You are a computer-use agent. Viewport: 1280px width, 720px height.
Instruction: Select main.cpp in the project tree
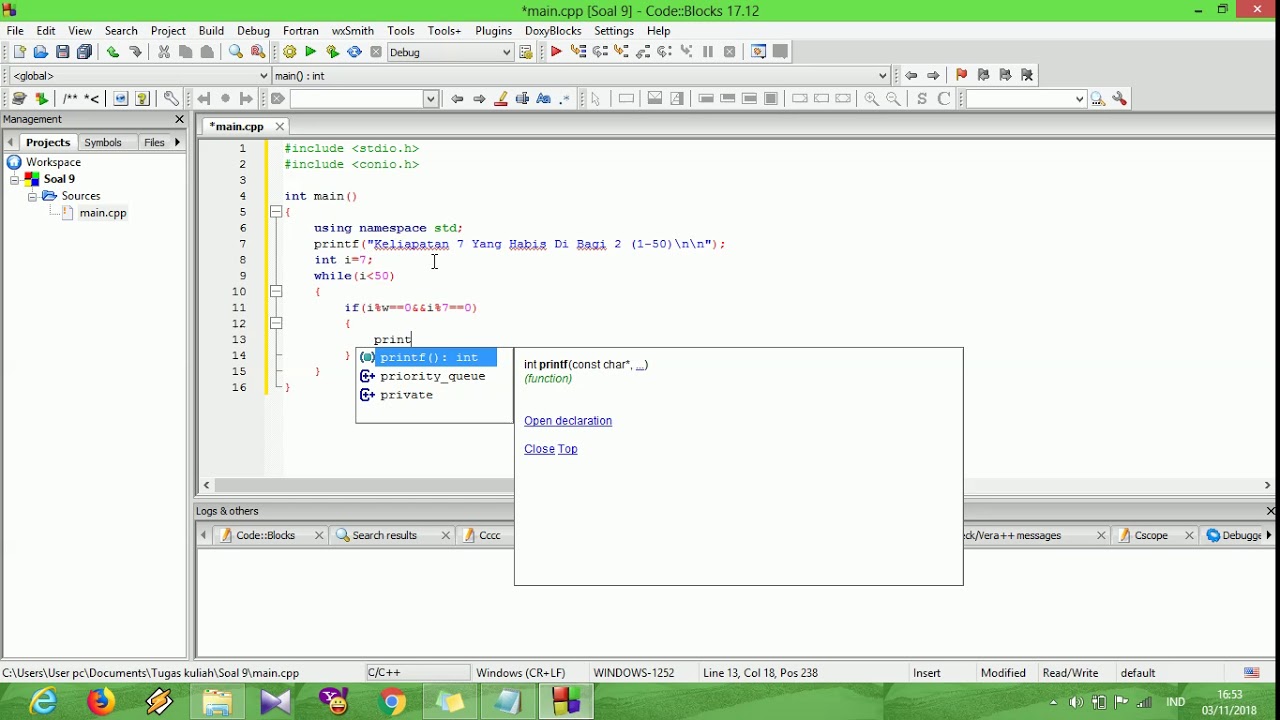tap(103, 213)
